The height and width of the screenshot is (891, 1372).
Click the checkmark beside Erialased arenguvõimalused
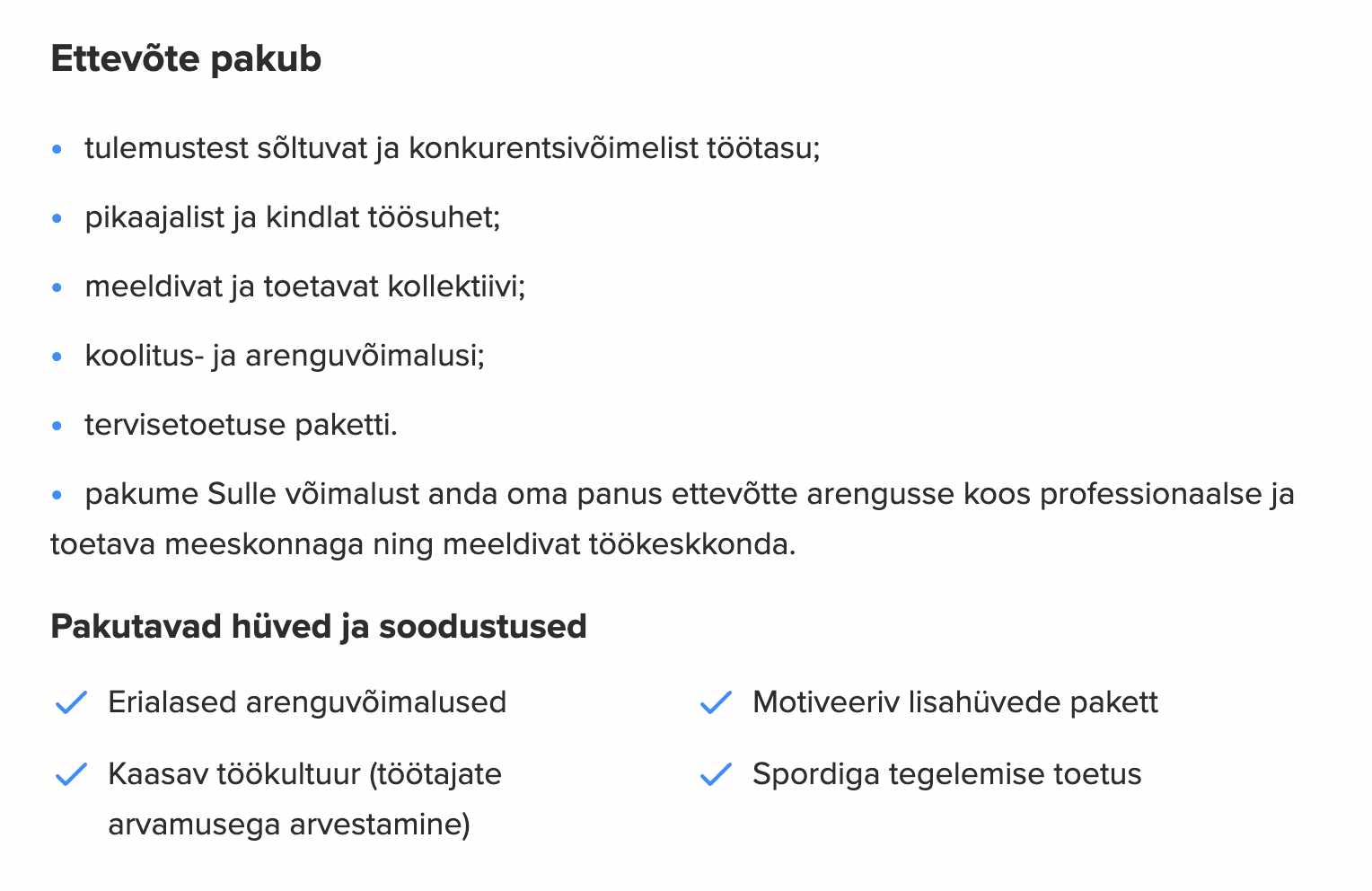71,702
